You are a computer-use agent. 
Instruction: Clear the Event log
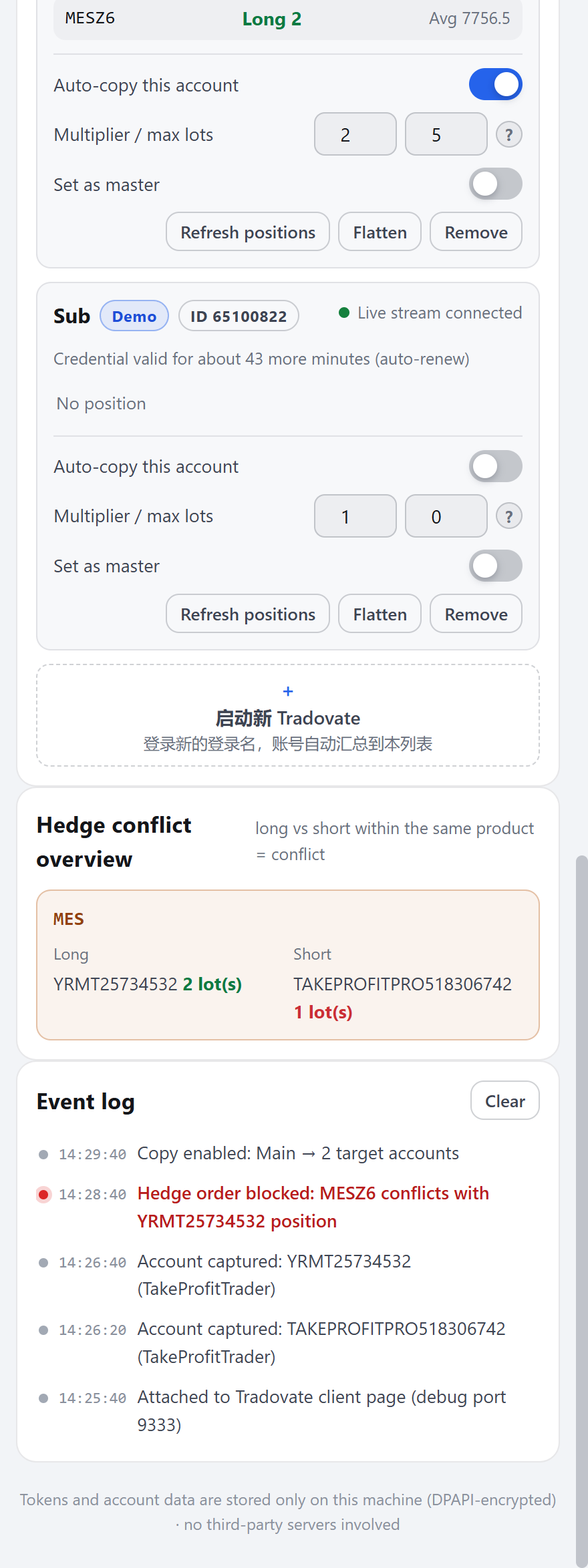coord(505,1101)
